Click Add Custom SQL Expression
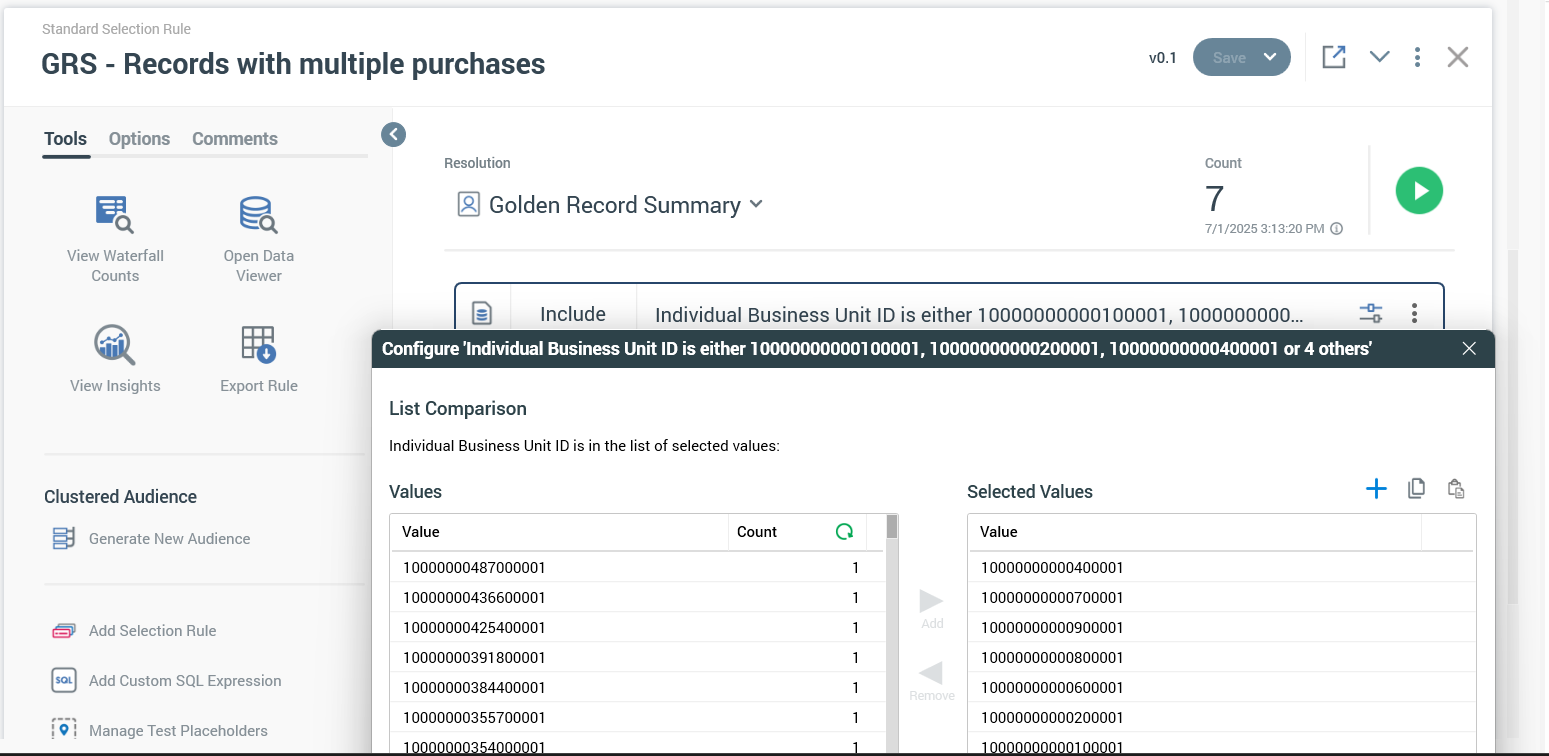The width and height of the screenshot is (1549, 756). tap(185, 681)
